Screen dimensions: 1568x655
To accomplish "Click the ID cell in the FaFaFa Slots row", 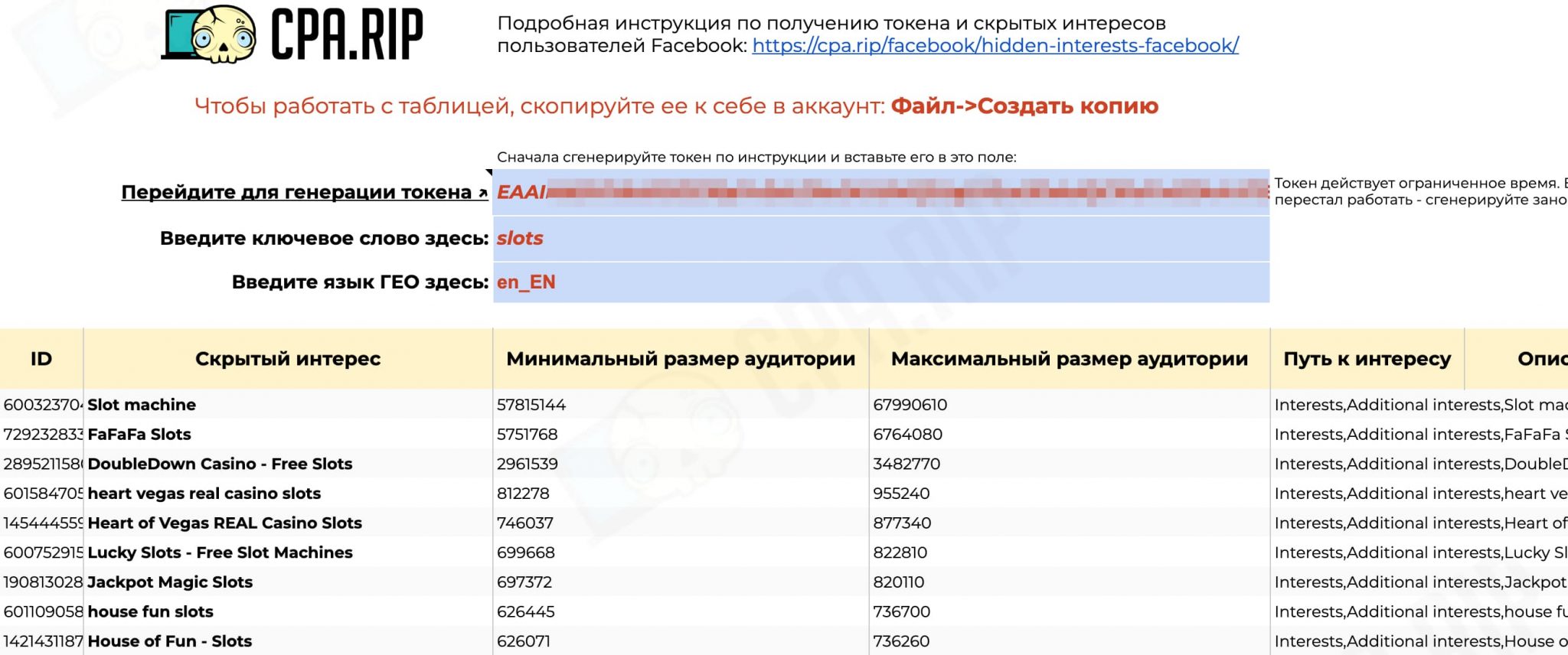I will [x=41, y=435].
